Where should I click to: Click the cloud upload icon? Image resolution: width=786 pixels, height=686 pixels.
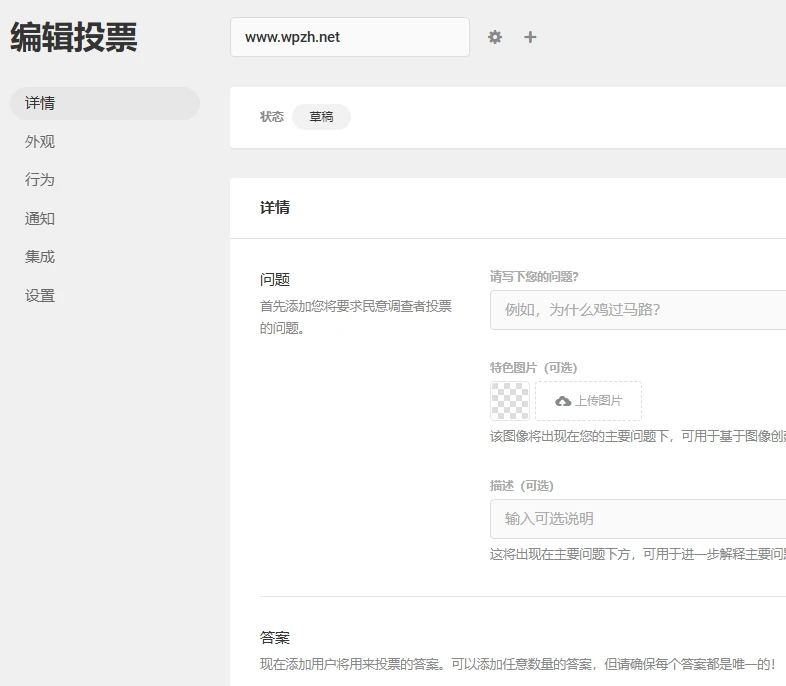pyautogui.click(x=563, y=401)
